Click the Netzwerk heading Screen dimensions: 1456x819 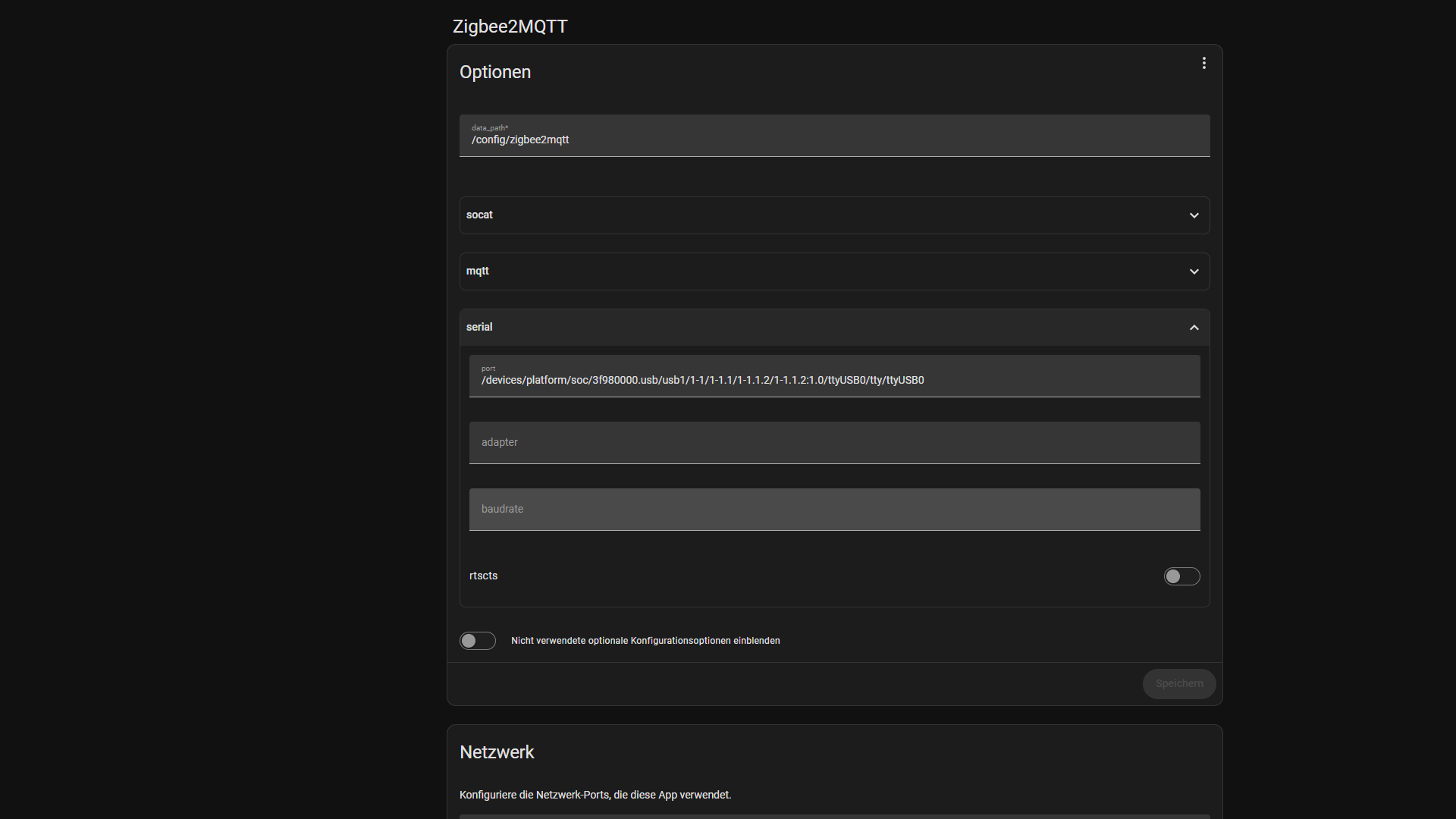point(497,752)
